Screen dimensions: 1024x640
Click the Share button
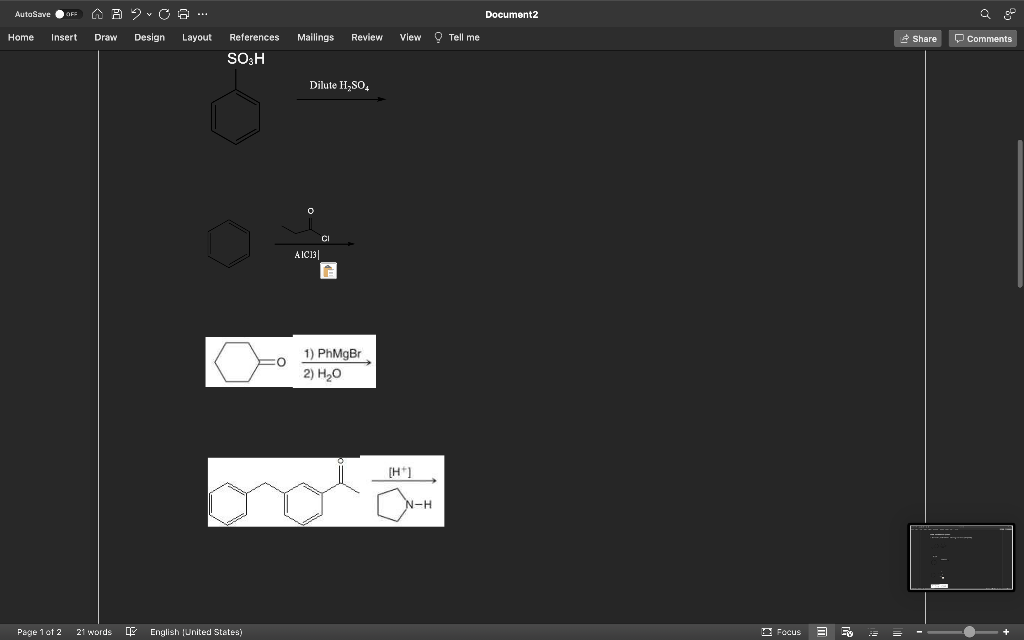coord(917,38)
